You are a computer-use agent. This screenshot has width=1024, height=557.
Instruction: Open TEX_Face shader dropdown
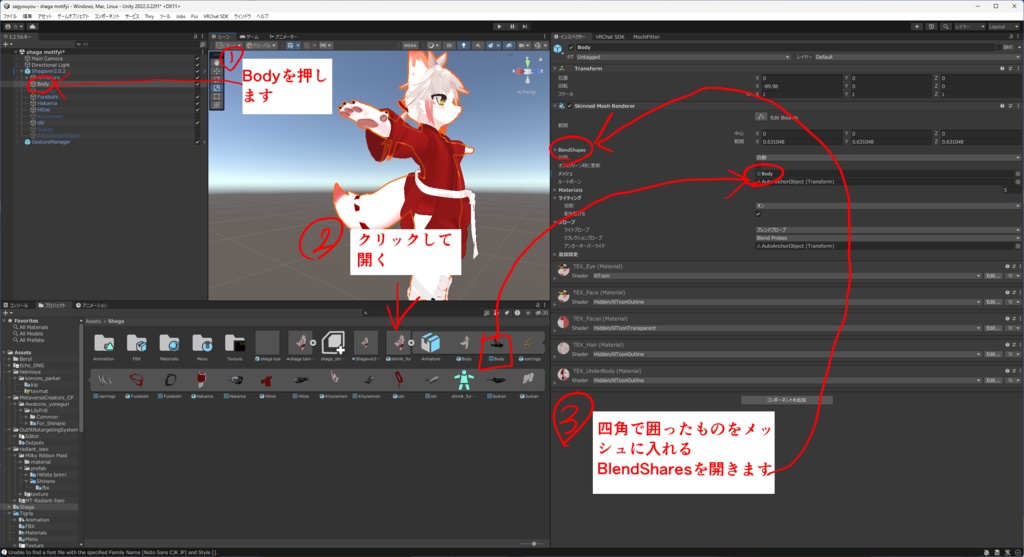coord(786,302)
